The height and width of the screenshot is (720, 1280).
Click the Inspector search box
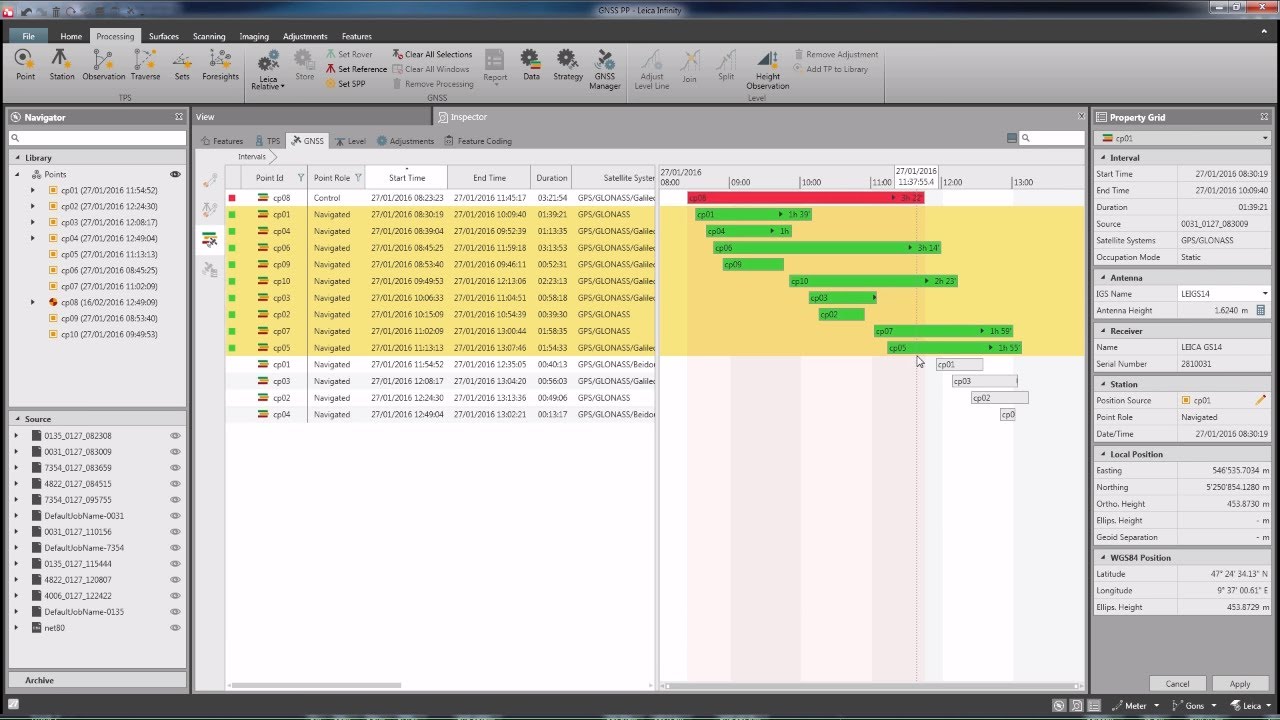click(x=1051, y=138)
